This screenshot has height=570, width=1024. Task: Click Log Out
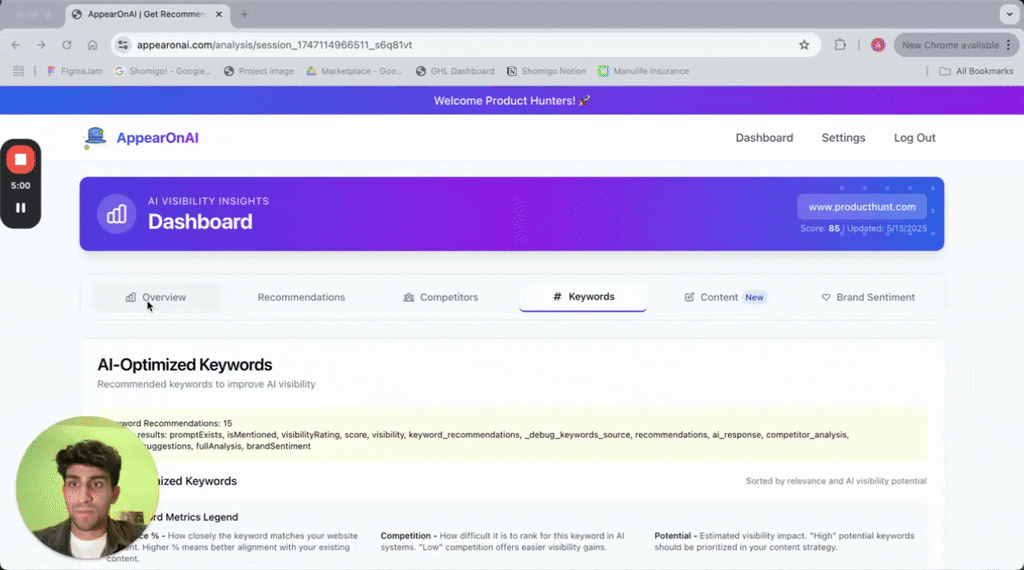point(914,138)
